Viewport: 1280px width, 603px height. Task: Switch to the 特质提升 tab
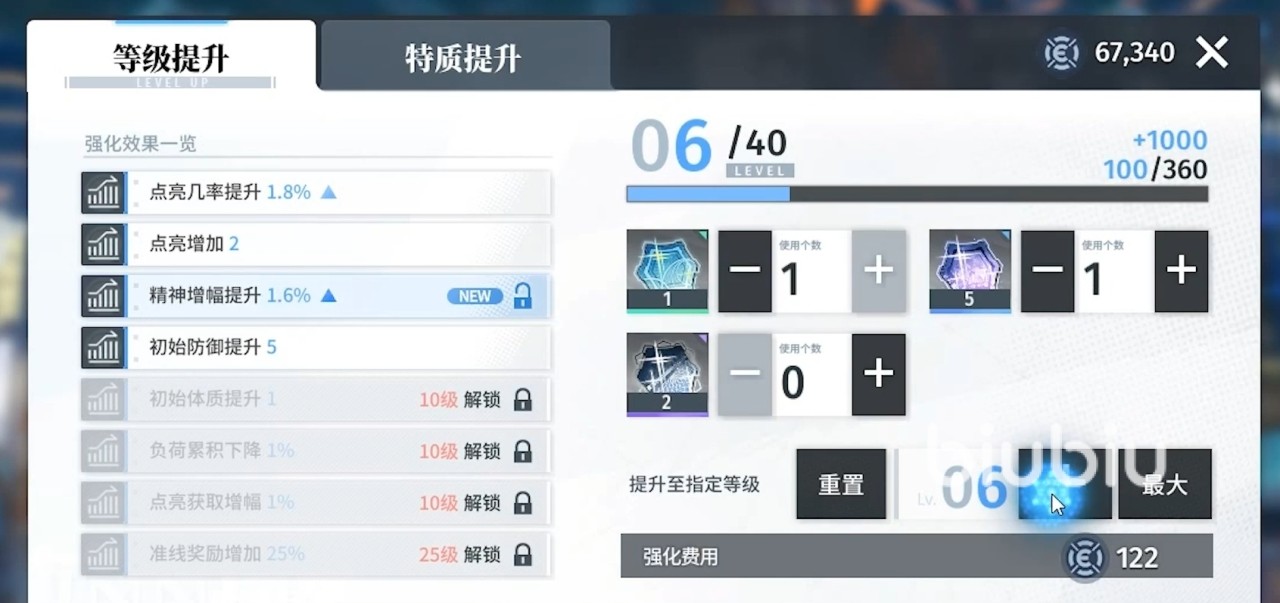tap(465, 56)
